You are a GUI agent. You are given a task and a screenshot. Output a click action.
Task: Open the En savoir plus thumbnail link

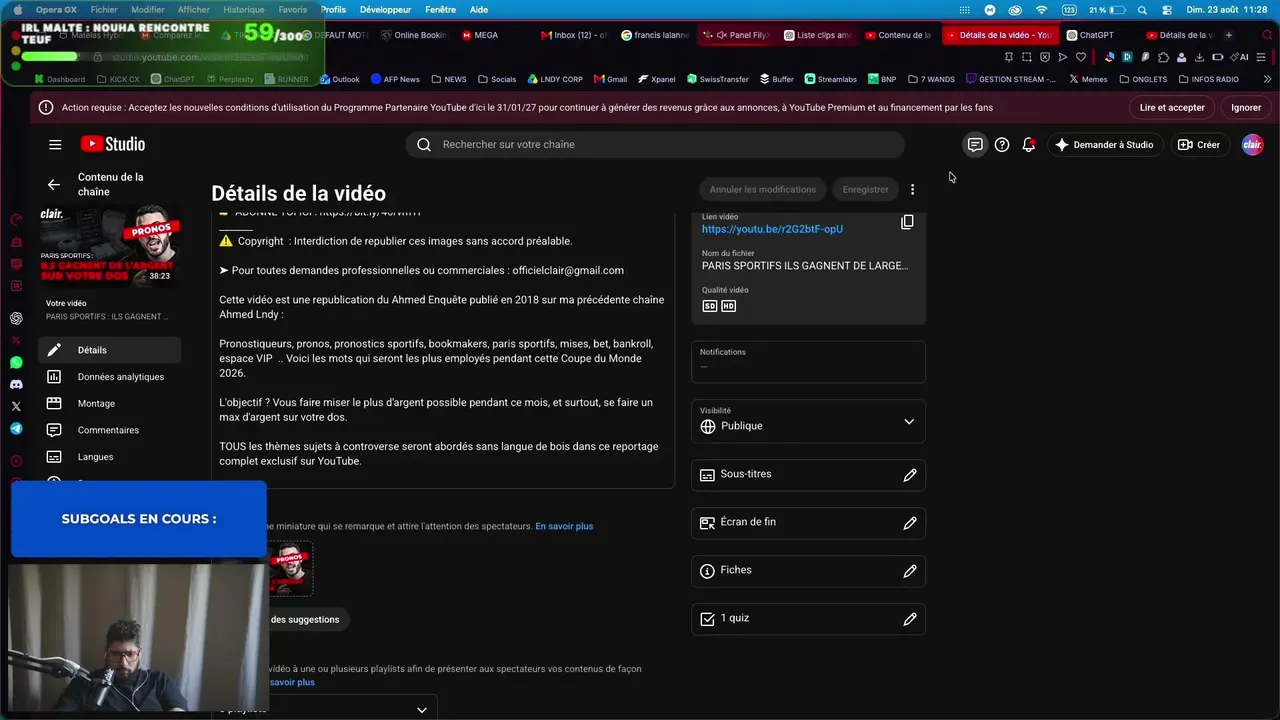[564, 526]
